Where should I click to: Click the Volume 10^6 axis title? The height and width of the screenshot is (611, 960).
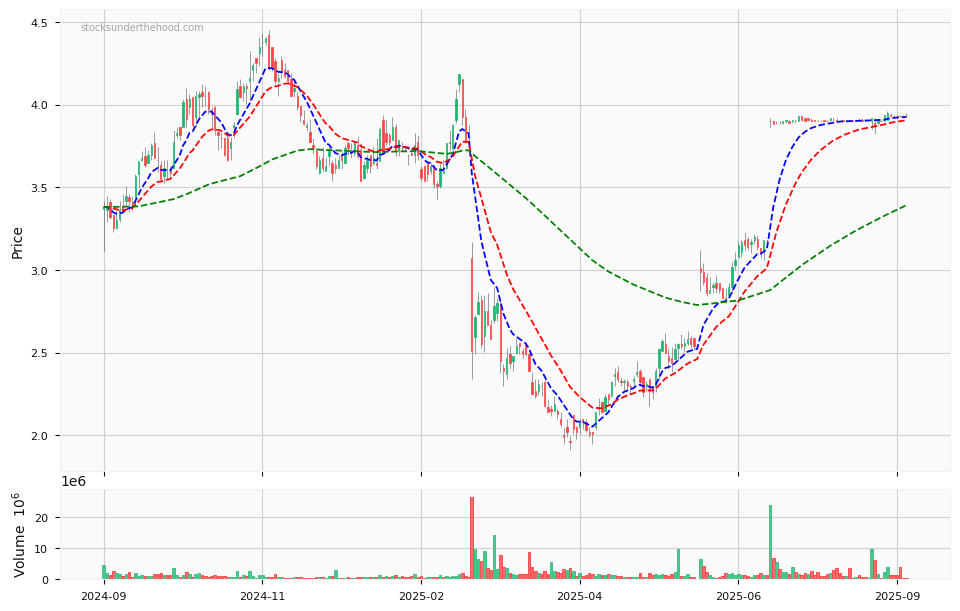click(19, 534)
